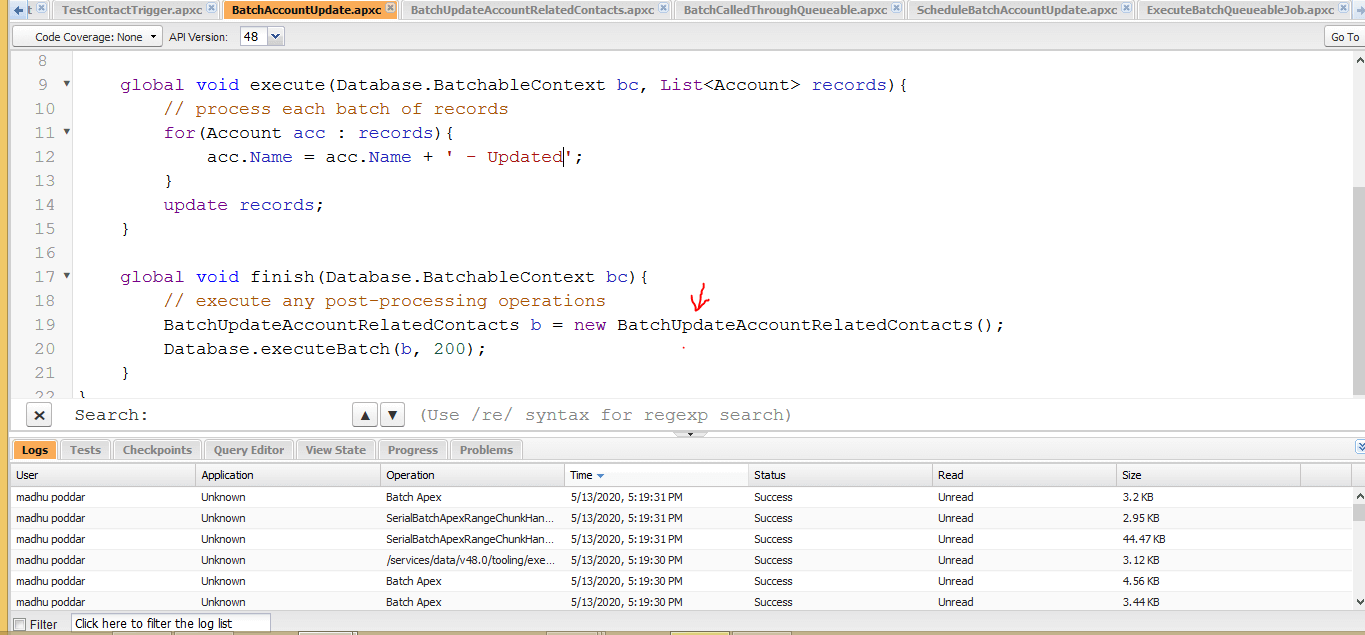
Task: Close the TestContactTrigger.apxc tab
Action: [x=210, y=9]
